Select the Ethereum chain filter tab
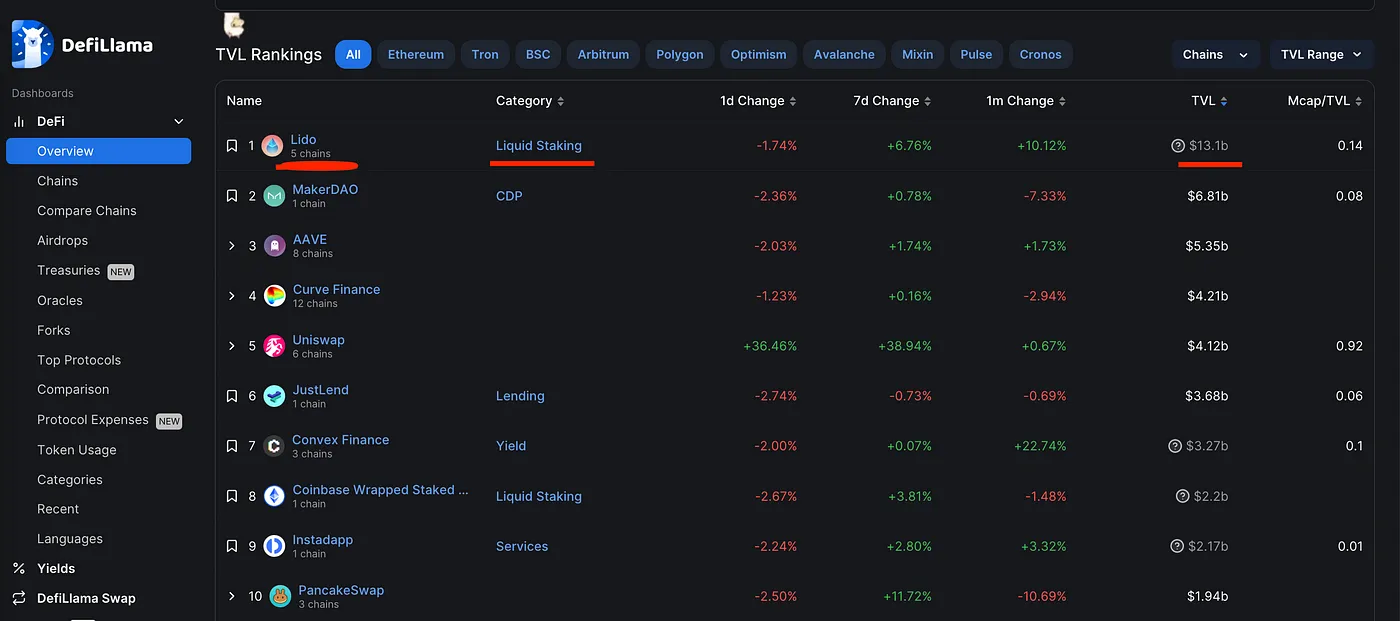The image size is (1400, 621). (x=415, y=55)
